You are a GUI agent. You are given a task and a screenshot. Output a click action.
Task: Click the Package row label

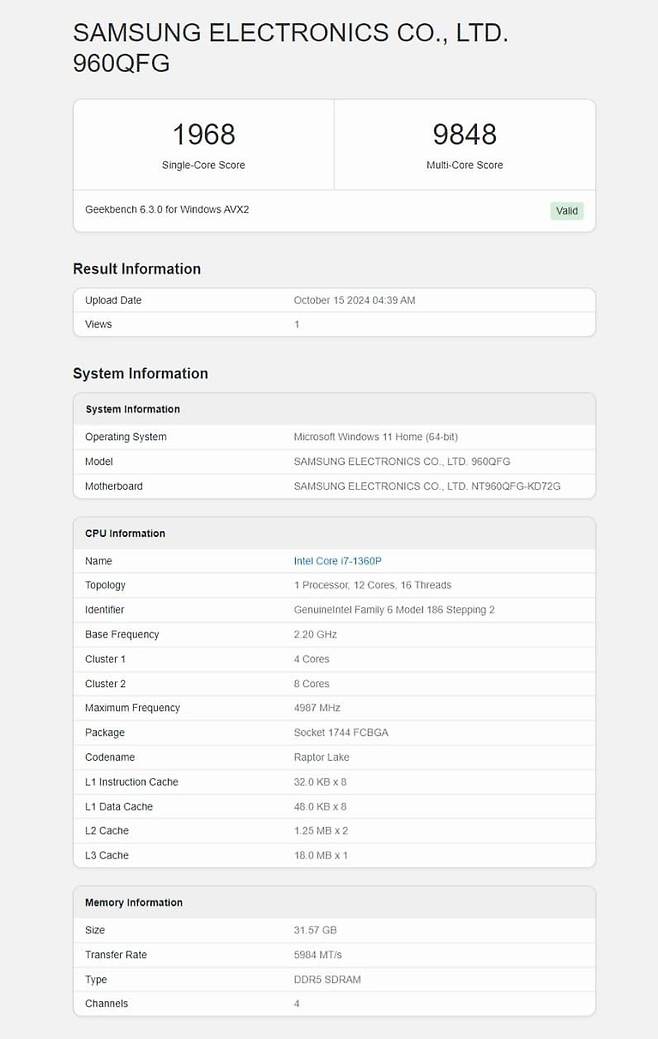pos(105,732)
